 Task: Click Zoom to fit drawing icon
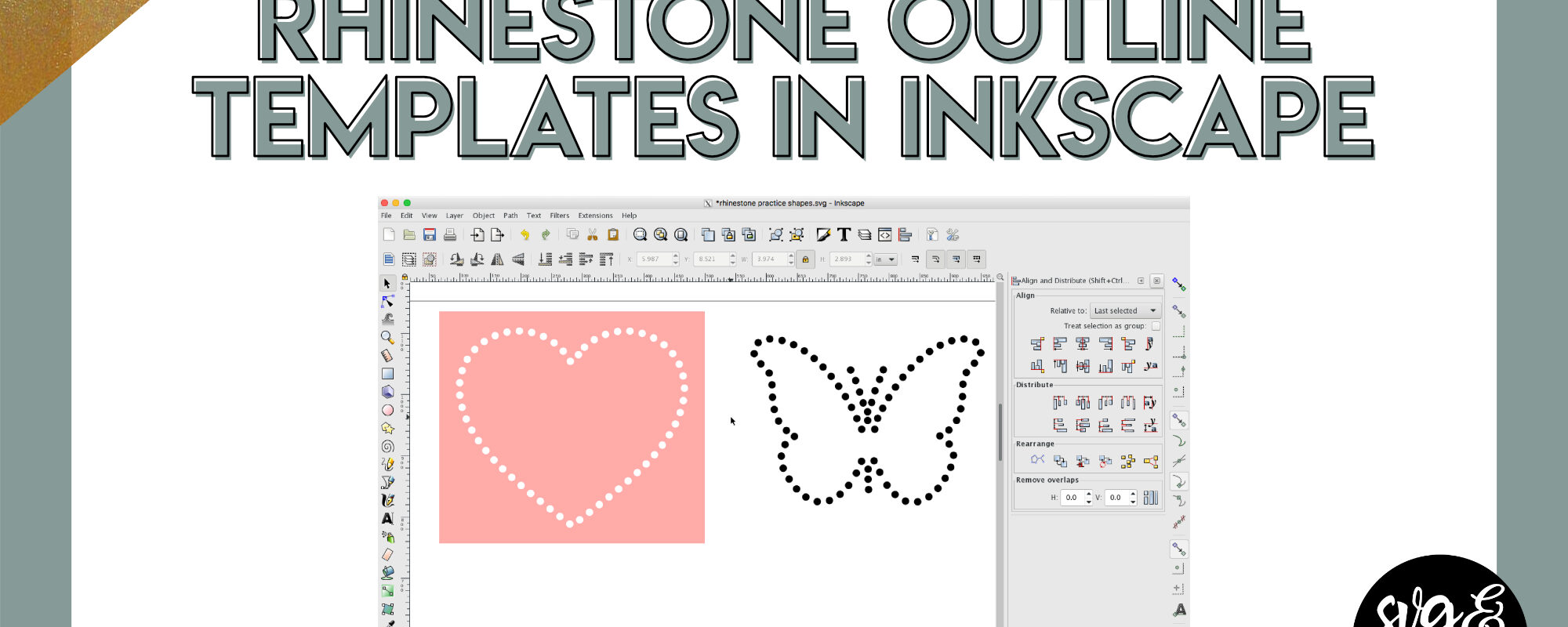[660, 234]
